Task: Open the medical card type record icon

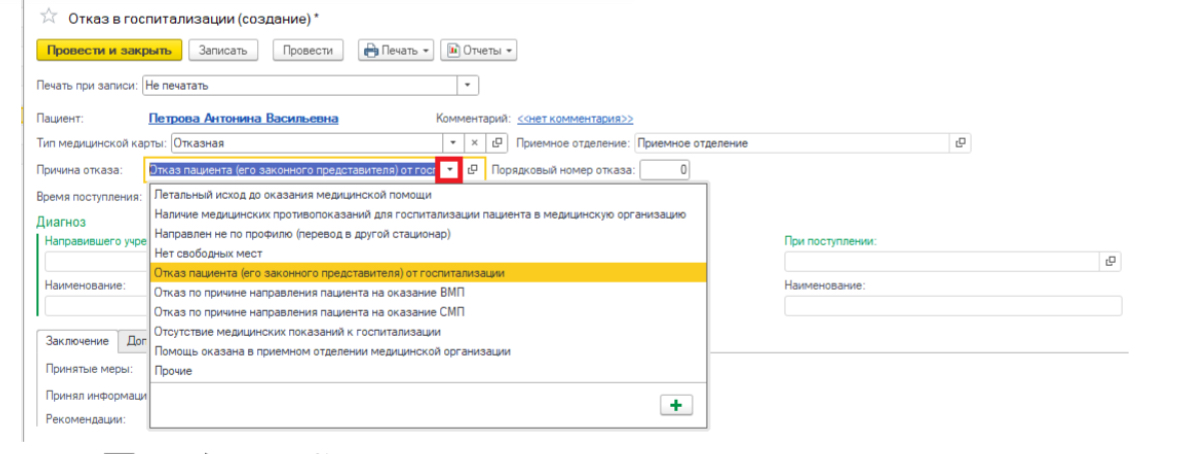Action: [x=496, y=143]
